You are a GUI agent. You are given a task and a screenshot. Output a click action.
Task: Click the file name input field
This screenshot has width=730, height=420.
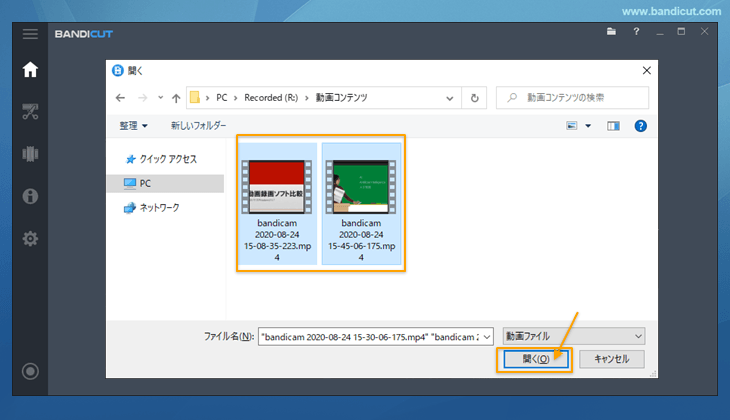pyautogui.click(x=370, y=337)
